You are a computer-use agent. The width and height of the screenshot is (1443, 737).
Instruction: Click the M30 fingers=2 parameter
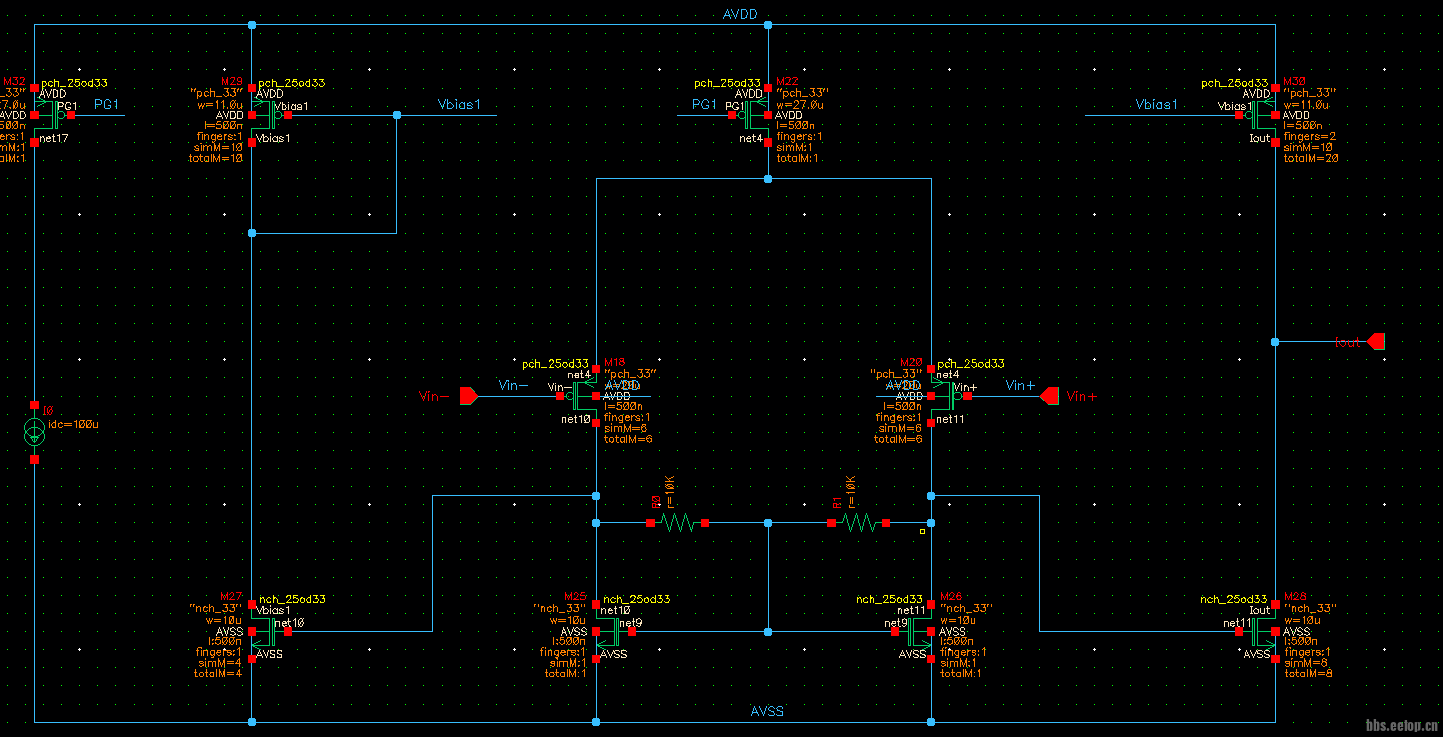pos(1309,136)
